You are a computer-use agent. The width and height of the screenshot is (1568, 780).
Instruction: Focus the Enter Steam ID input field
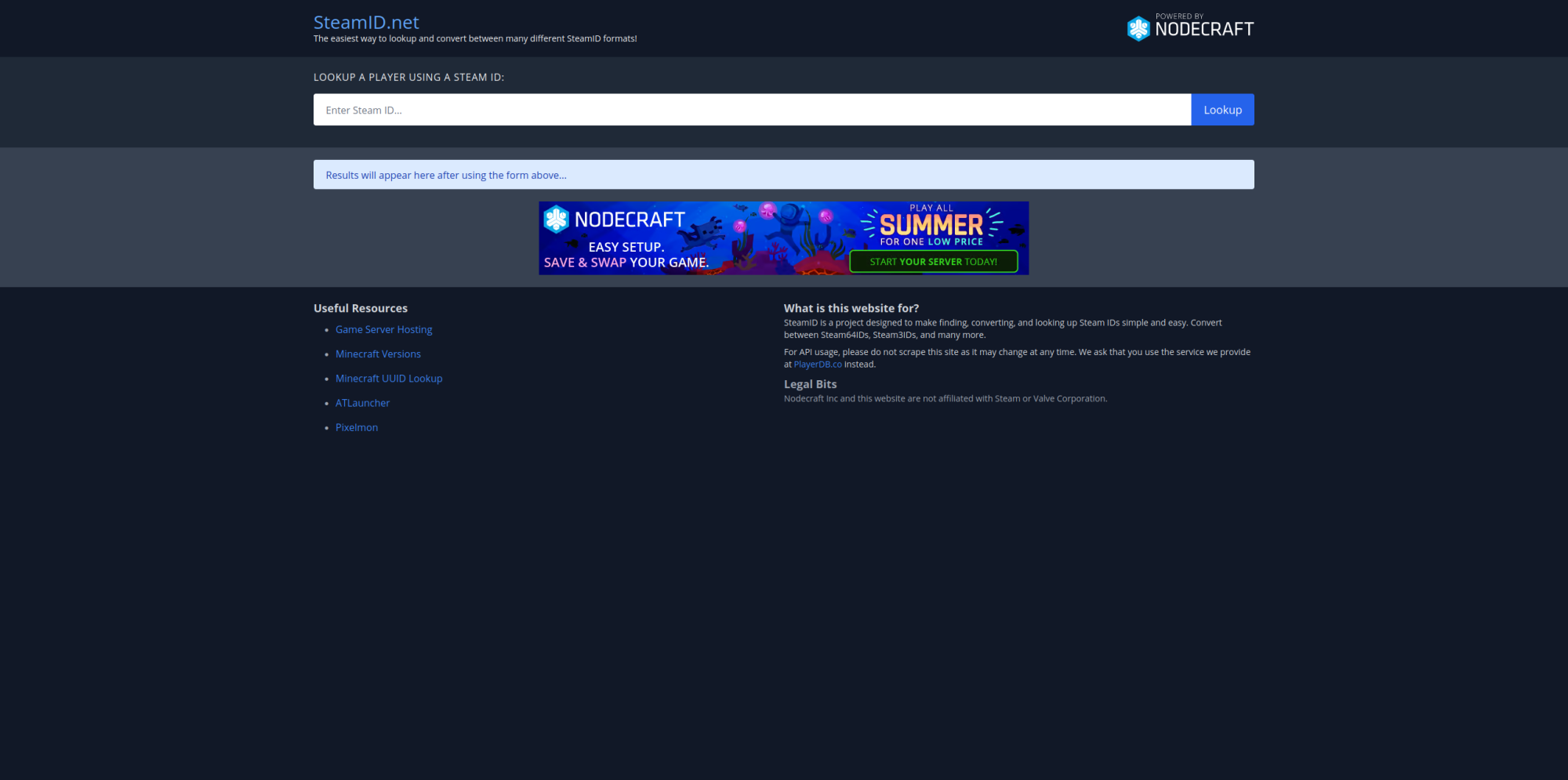pyautogui.click(x=751, y=110)
